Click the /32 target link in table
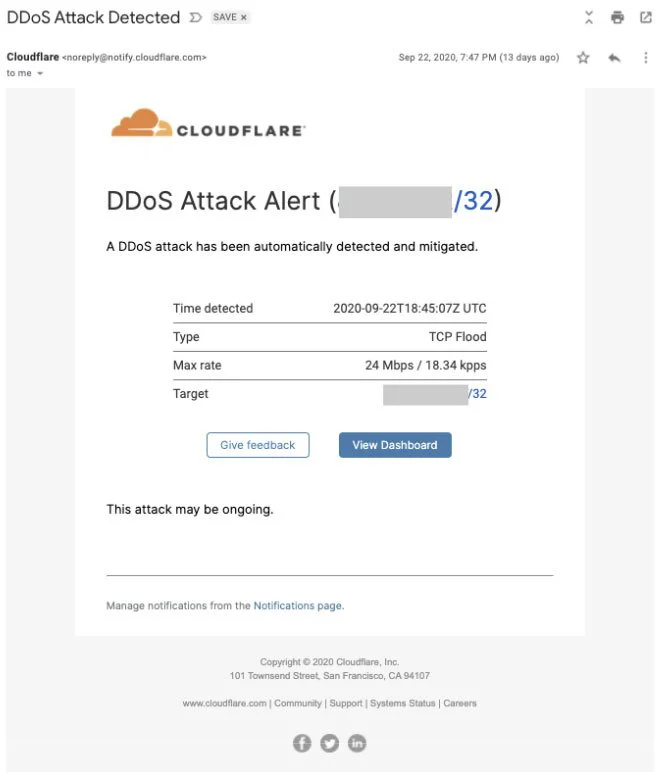This screenshot has width=663, height=777. 477,394
